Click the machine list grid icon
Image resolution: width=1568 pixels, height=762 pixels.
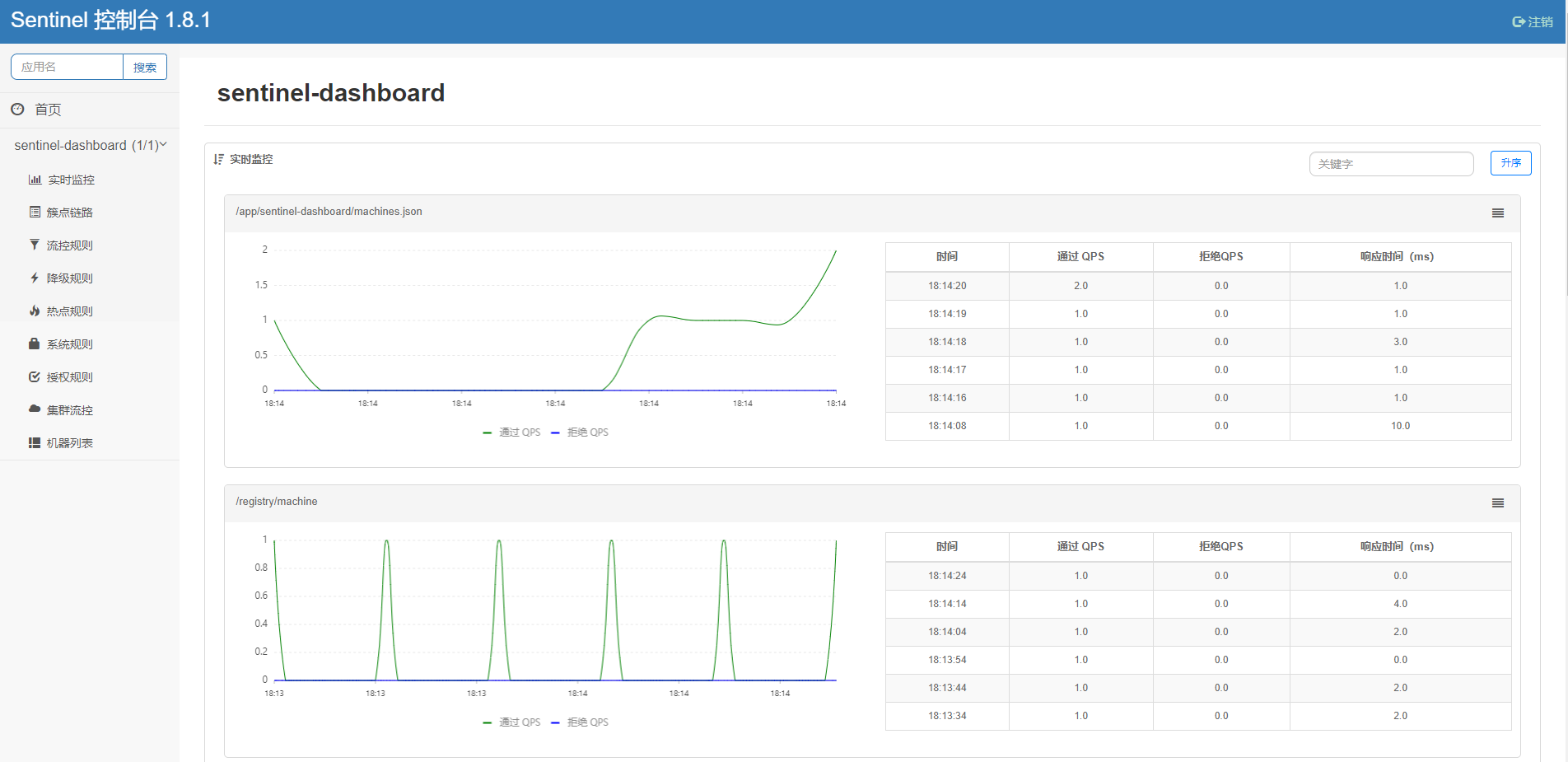[x=35, y=443]
